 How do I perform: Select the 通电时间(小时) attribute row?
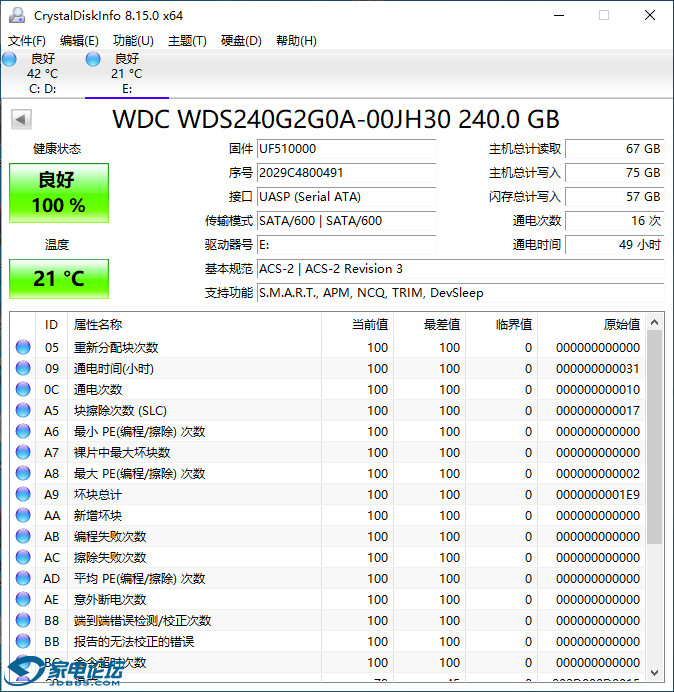[328, 369]
